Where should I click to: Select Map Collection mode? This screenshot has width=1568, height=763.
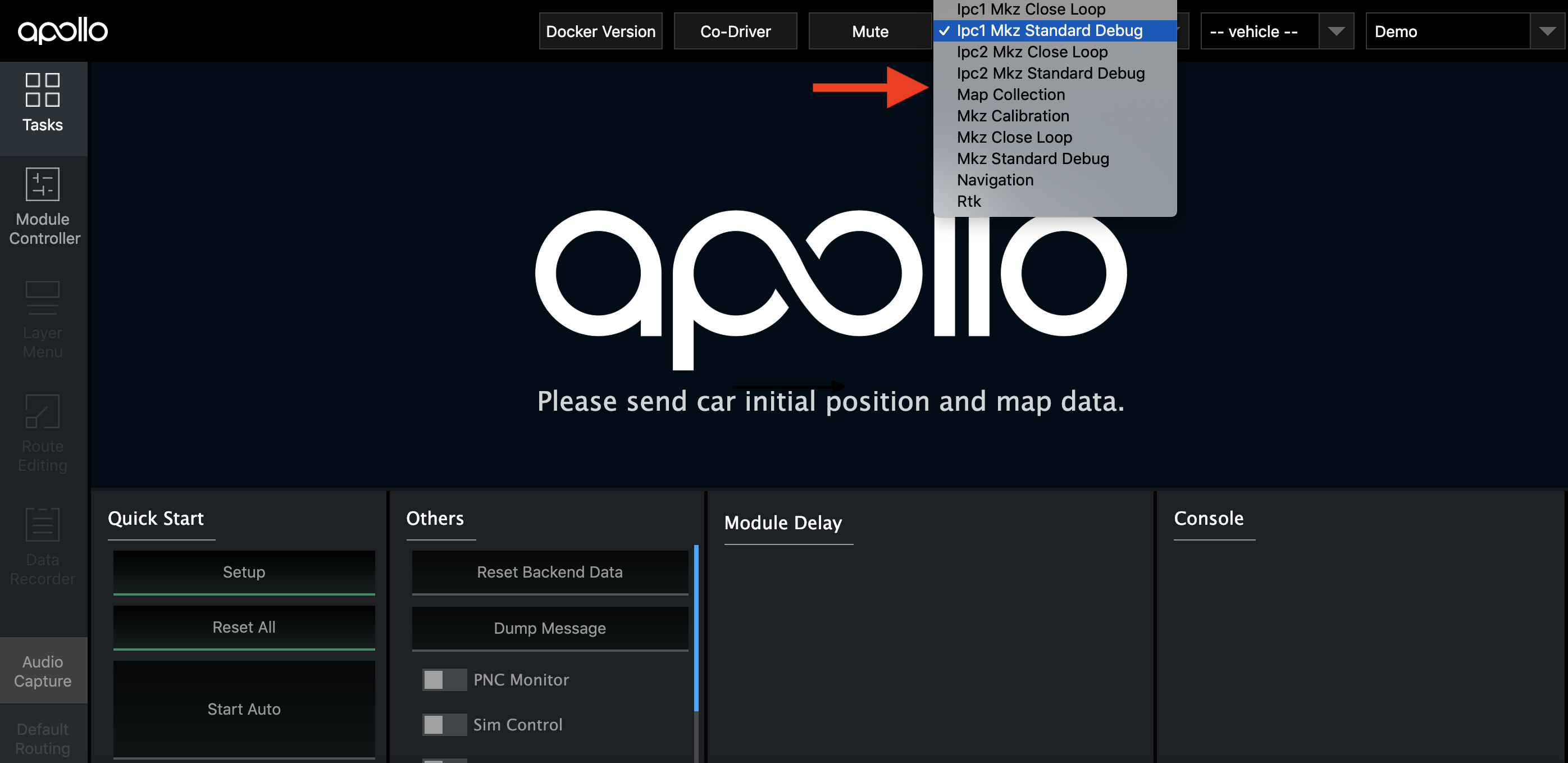click(1055, 94)
